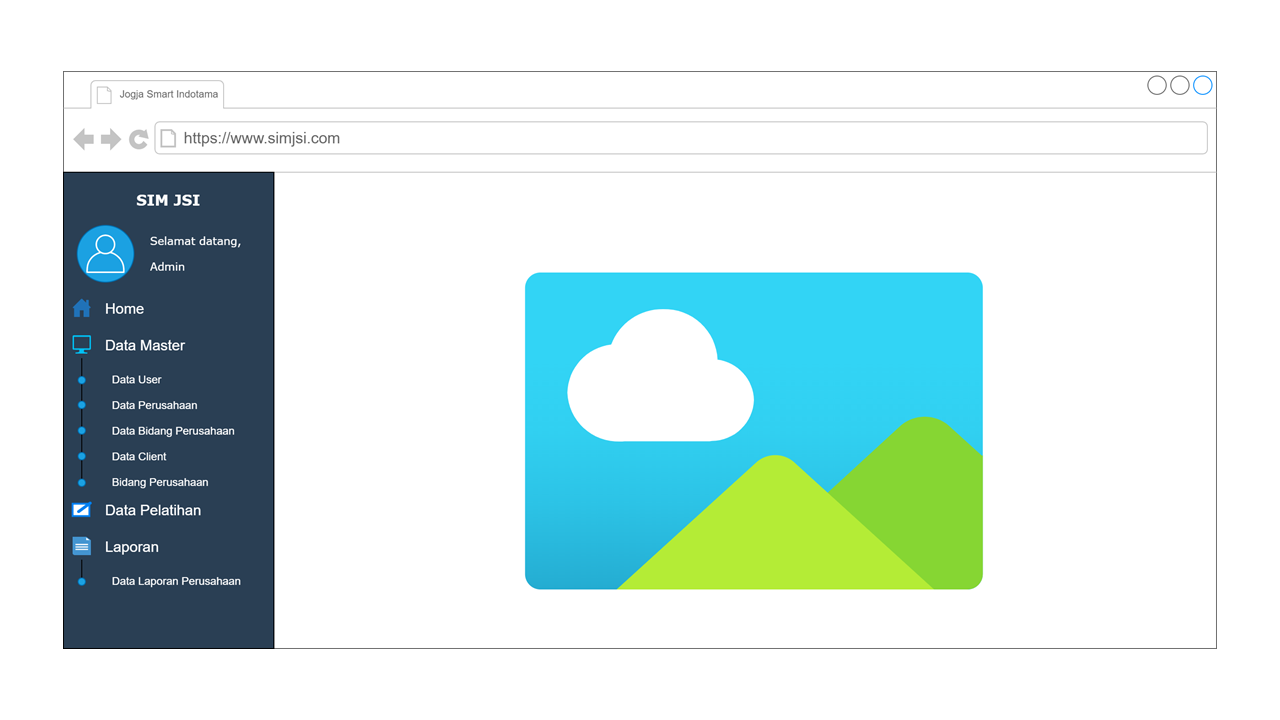Open Data User submenu

(x=136, y=380)
